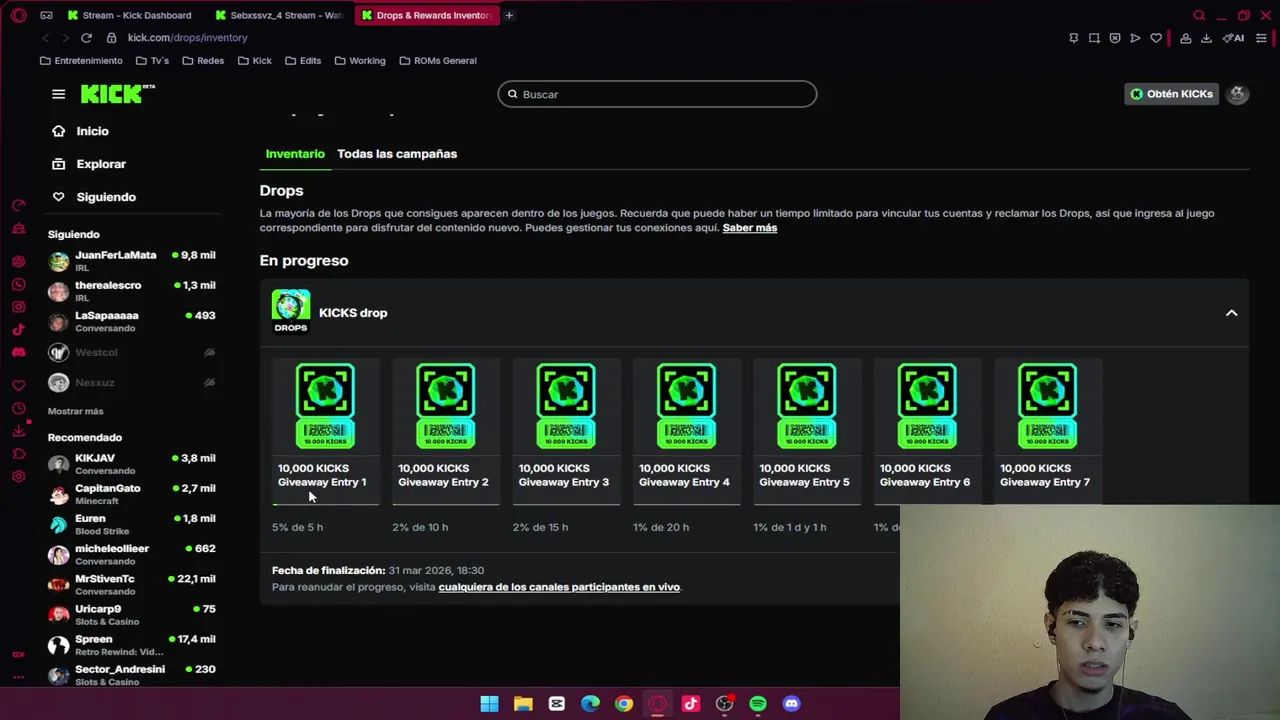Click progress bar under Giveaway Entry 1
The width and height of the screenshot is (1280, 720).
(x=326, y=504)
